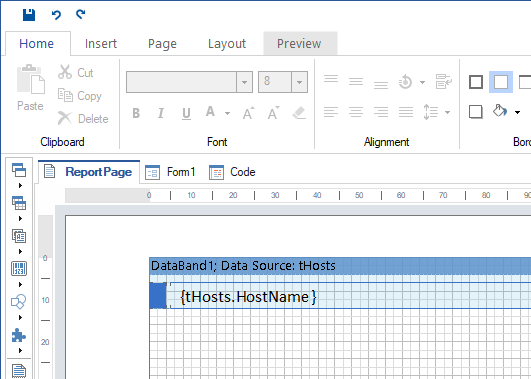Align text to the bottom

381,84
